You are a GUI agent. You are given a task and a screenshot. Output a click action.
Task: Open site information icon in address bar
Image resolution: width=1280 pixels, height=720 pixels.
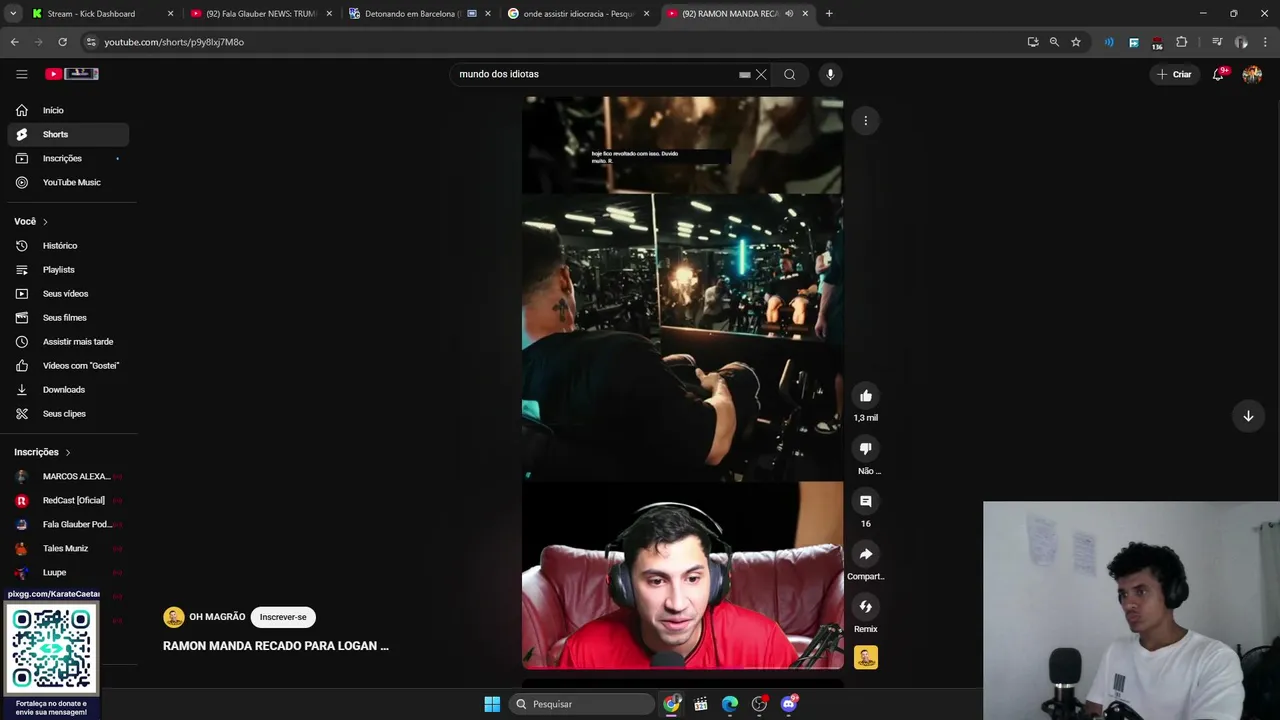[91, 42]
